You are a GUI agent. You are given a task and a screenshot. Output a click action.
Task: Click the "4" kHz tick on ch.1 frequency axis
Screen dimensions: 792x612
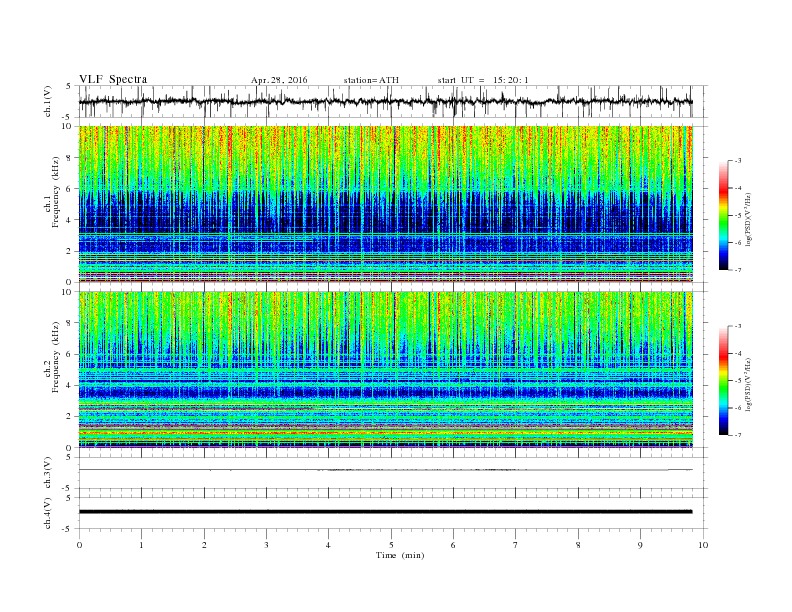(70, 220)
